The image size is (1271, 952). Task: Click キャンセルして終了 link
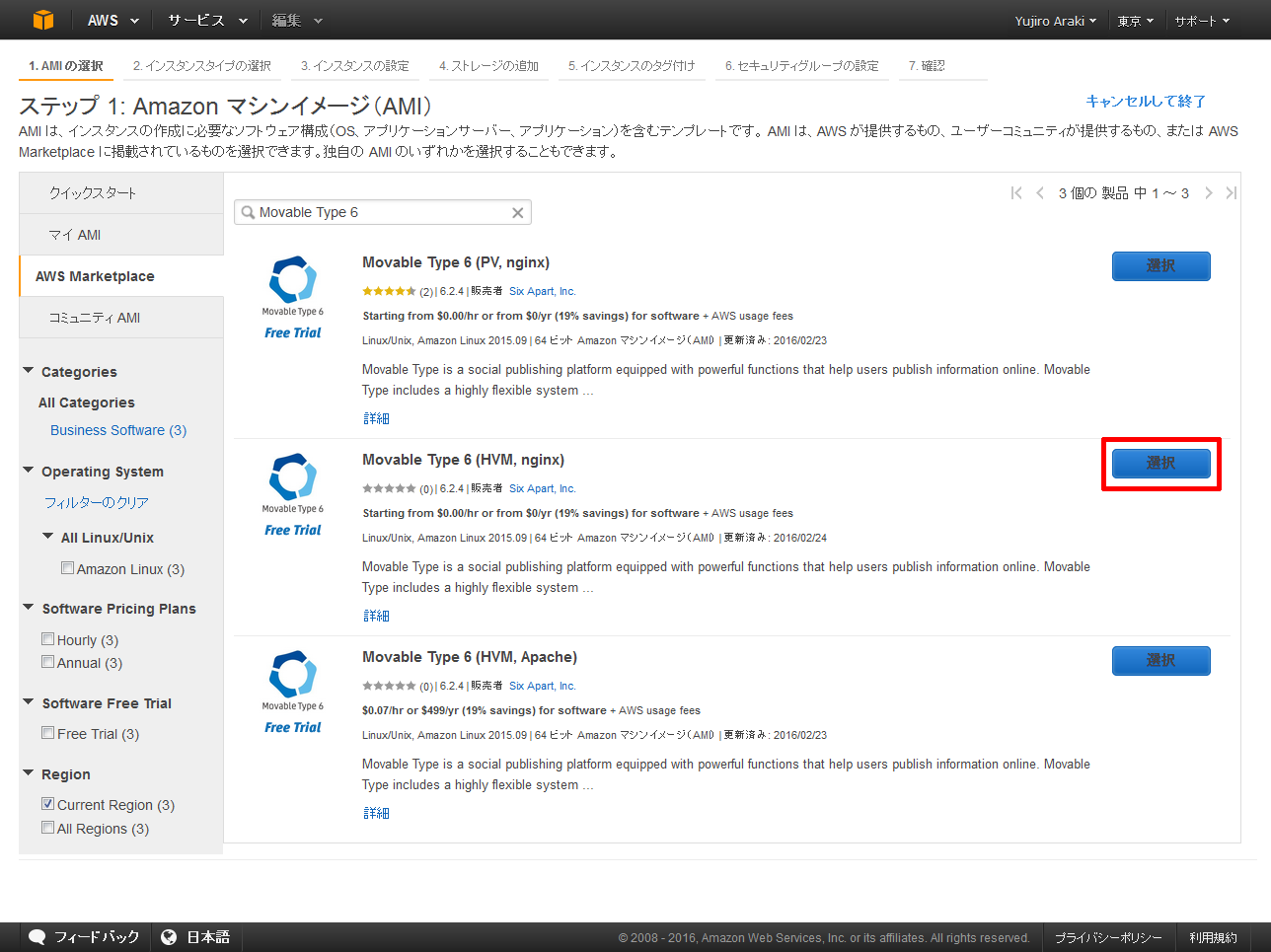click(1146, 102)
